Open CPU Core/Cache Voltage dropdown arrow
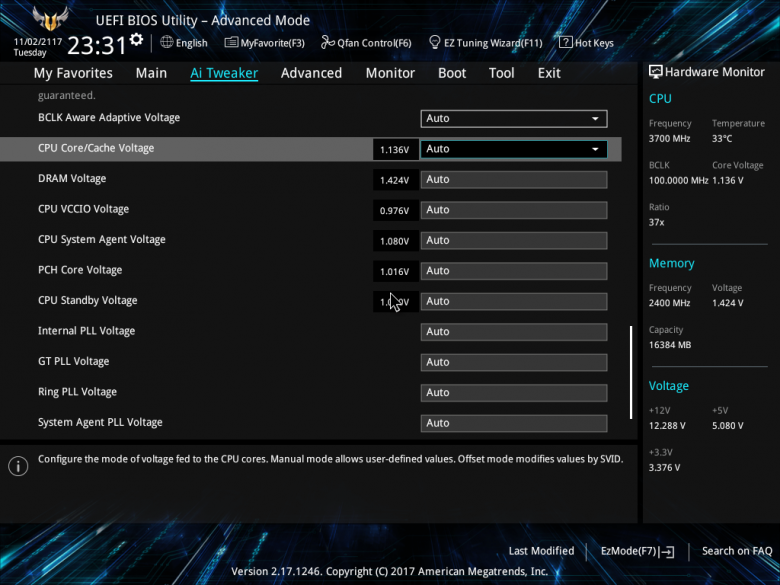 tap(595, 149)
